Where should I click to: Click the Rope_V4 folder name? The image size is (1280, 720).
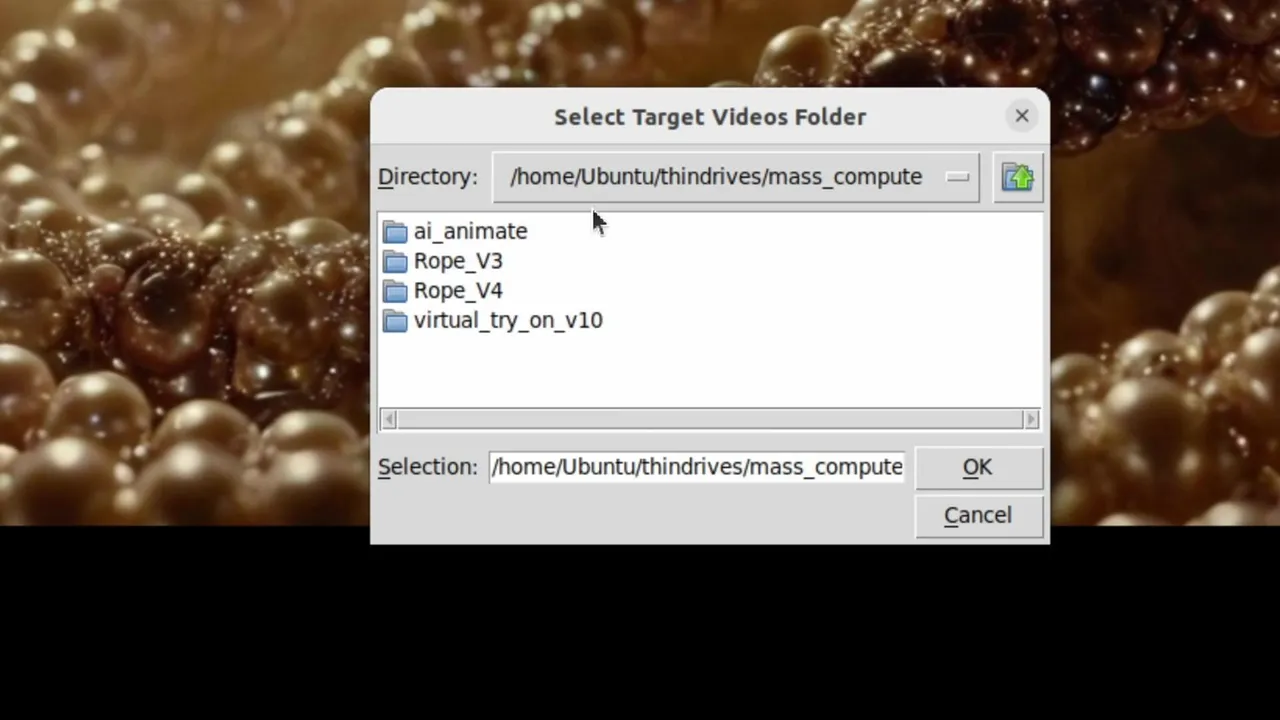click(458, 291)
